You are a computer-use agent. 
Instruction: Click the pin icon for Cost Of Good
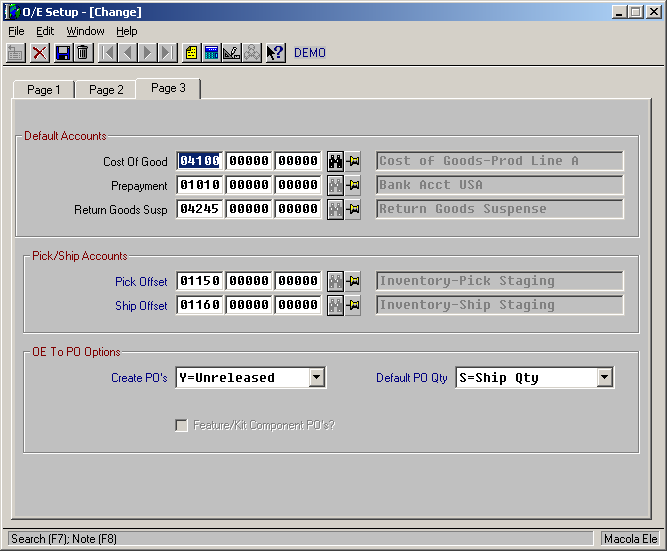(353, 161)
